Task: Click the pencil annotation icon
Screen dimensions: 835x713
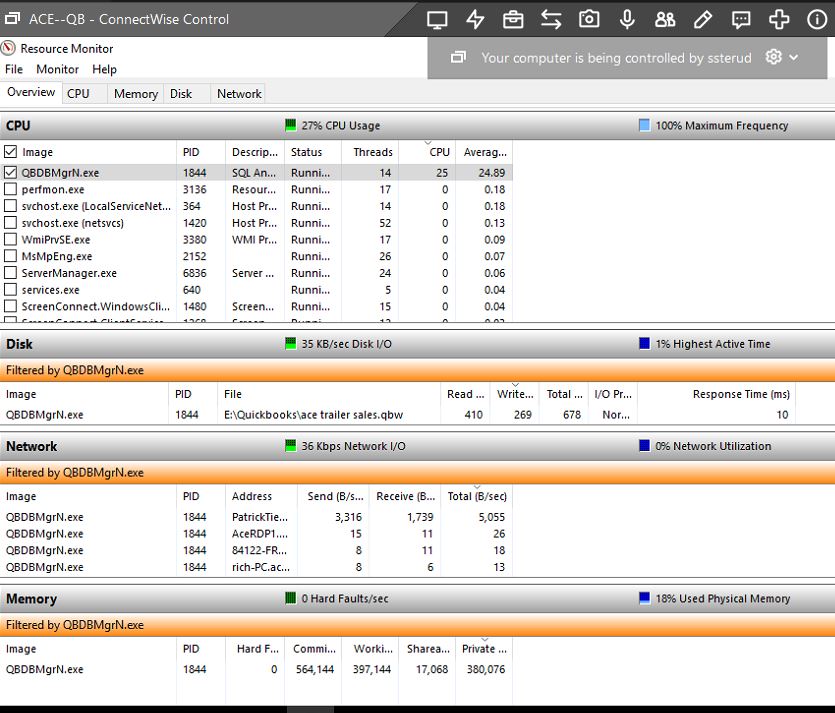Action: [703, 19]
